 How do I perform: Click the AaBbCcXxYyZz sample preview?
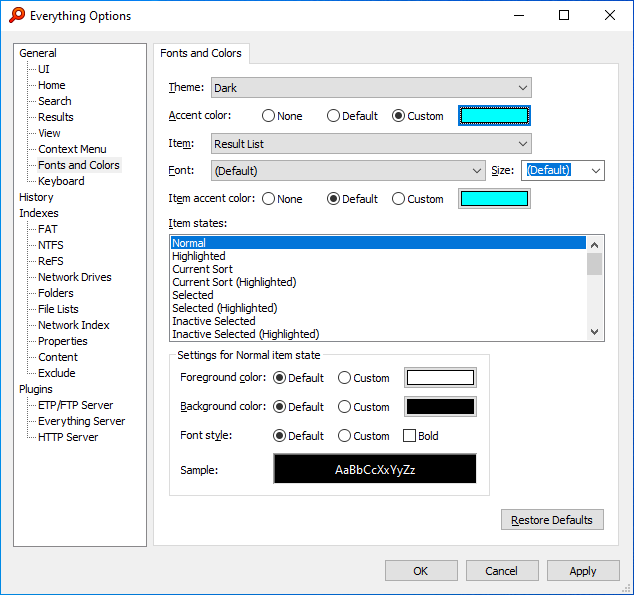(x=375, y=469)
